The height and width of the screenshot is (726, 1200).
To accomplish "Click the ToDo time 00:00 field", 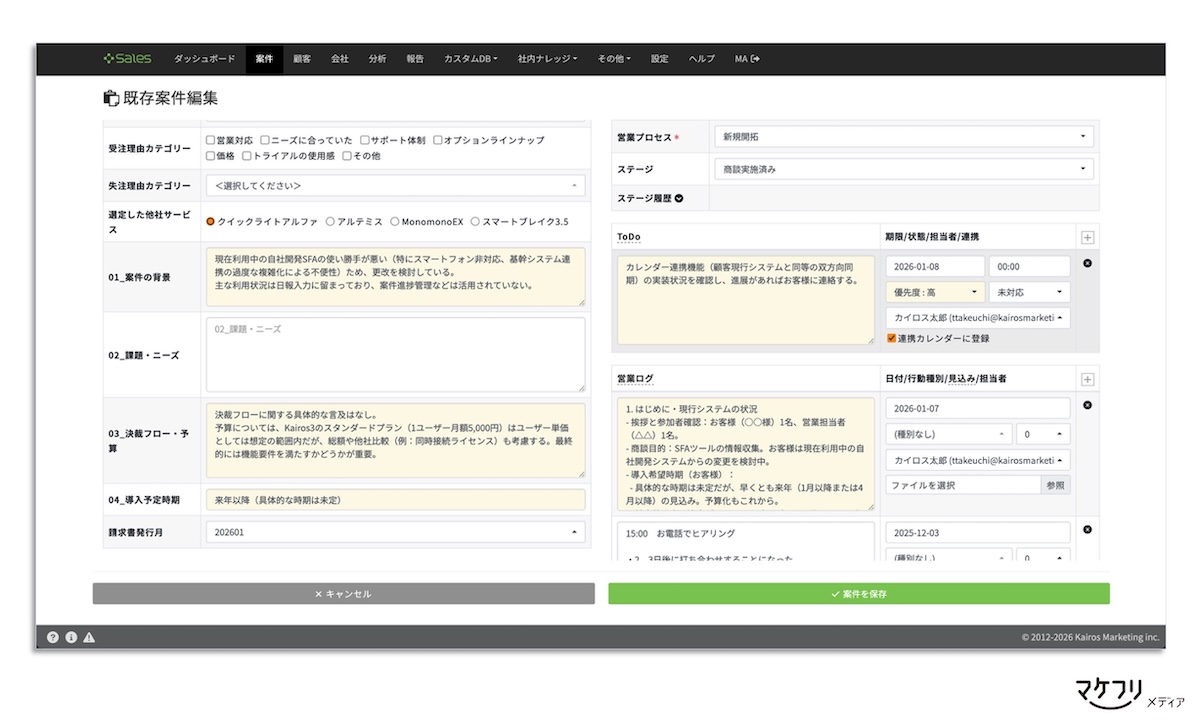I will pyautogui.click(x=1030, y=267).
